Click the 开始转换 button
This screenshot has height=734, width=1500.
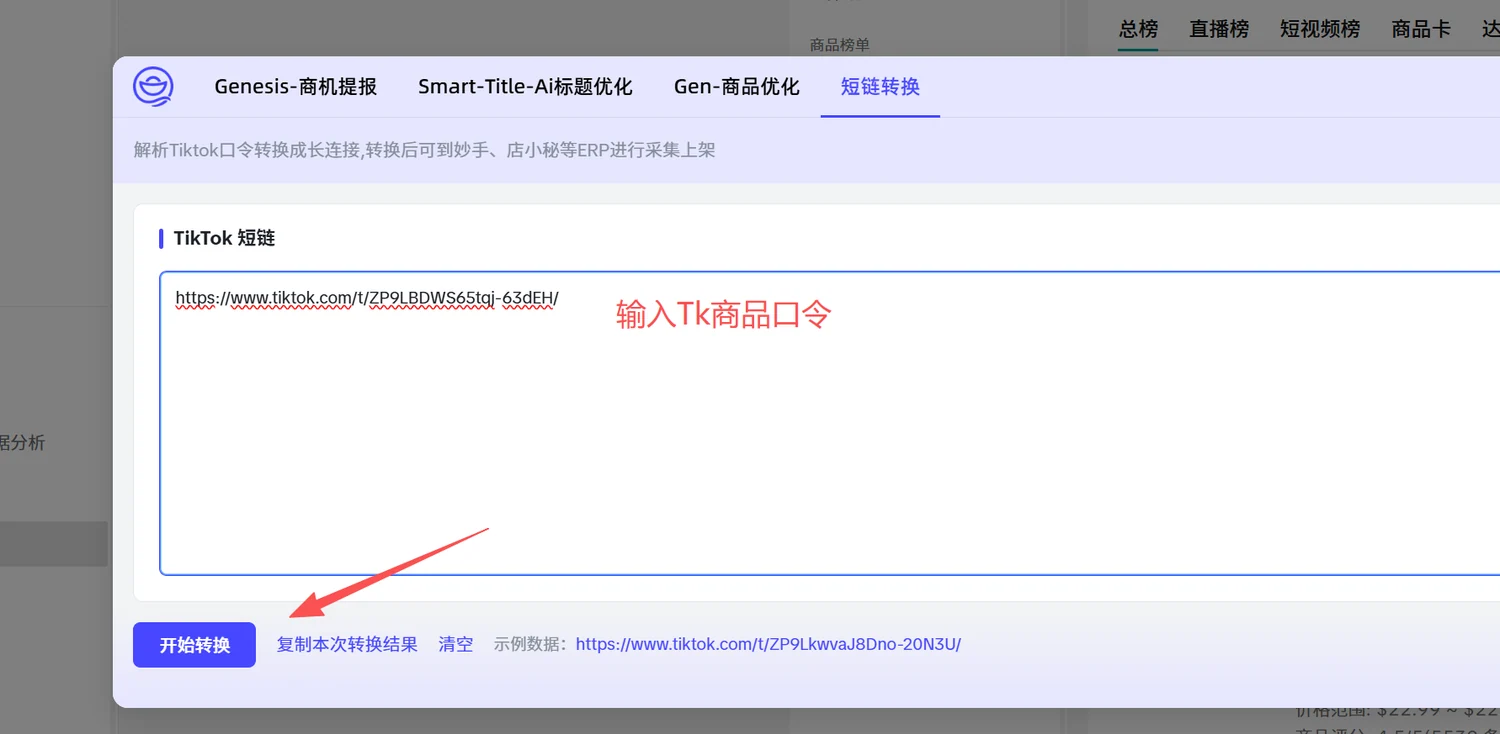click(194, 645)
